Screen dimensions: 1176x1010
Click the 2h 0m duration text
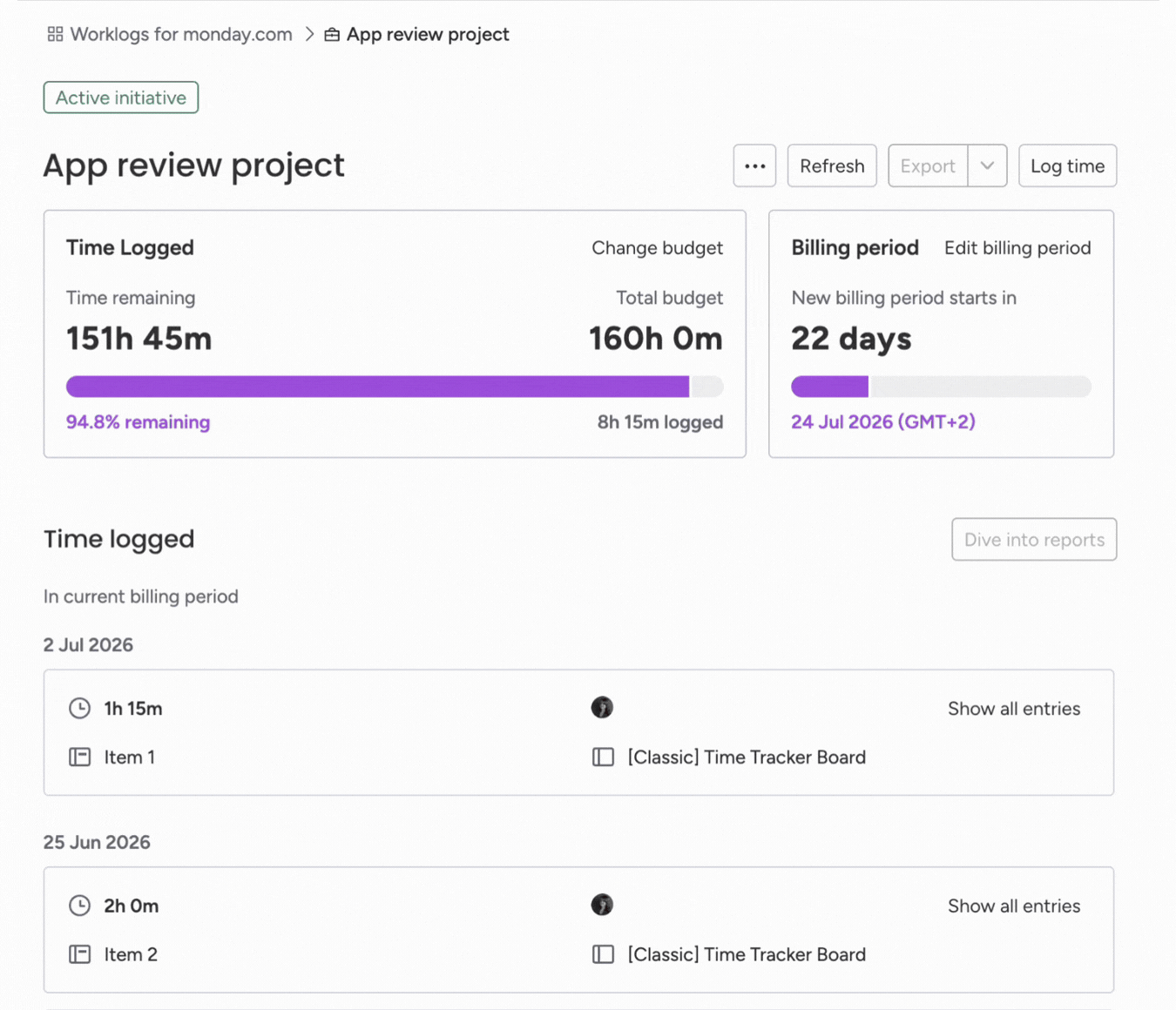pyautogui.click(x=132, y=906)
